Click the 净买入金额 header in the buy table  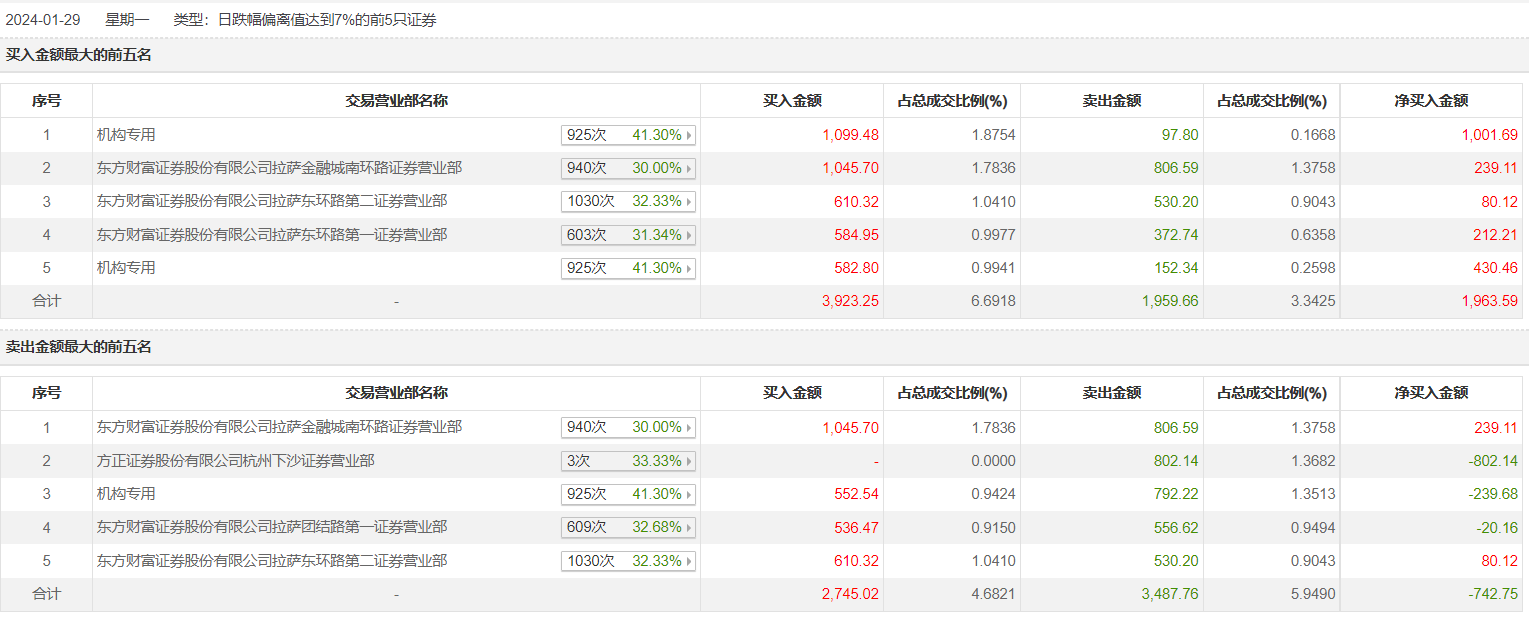1431,101
